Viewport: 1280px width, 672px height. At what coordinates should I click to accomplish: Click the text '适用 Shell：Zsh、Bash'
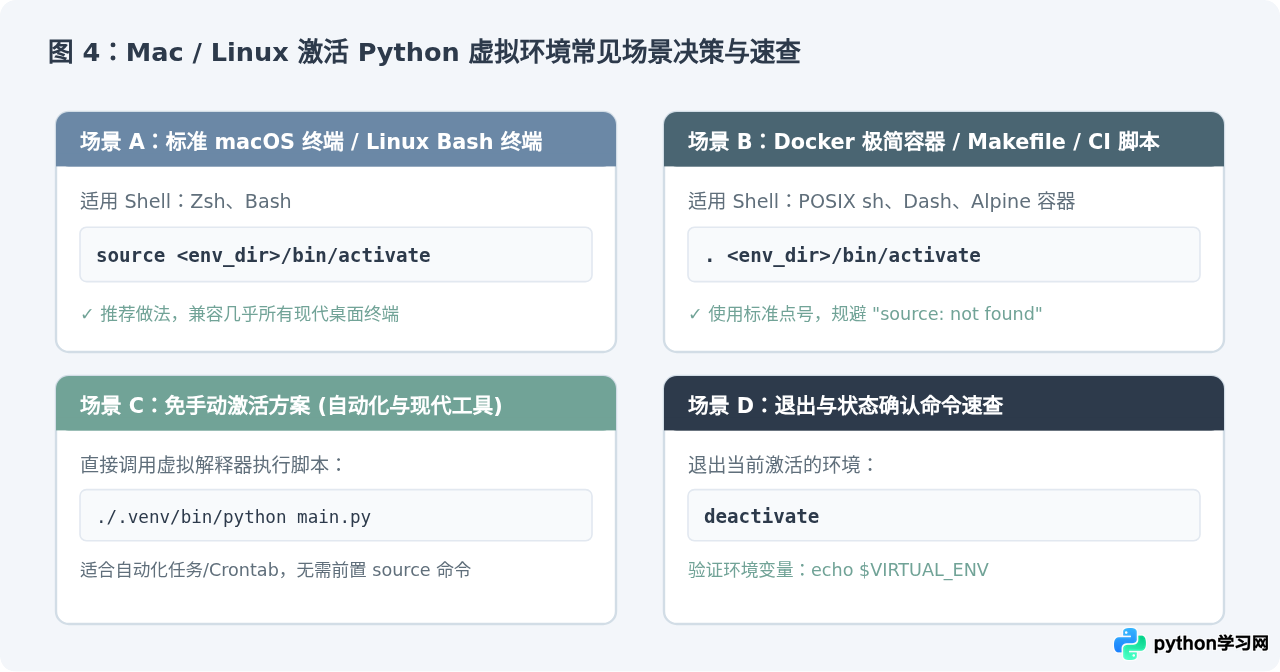tap(186, 201)
